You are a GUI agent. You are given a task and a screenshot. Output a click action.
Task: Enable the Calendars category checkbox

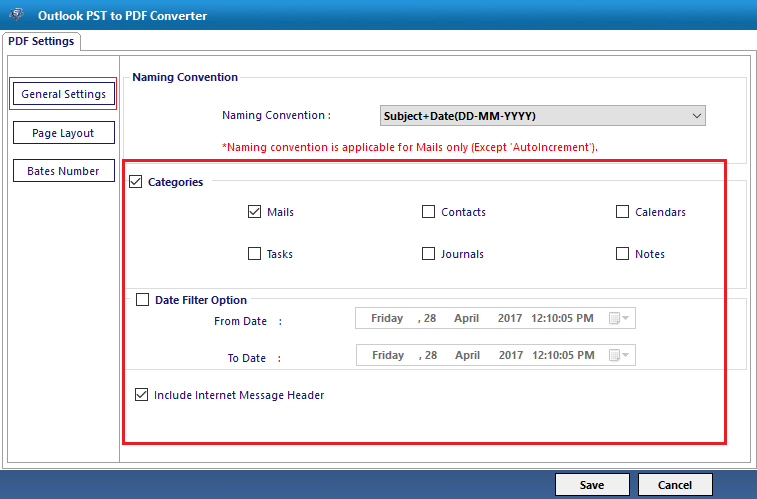tap(622, 211)
